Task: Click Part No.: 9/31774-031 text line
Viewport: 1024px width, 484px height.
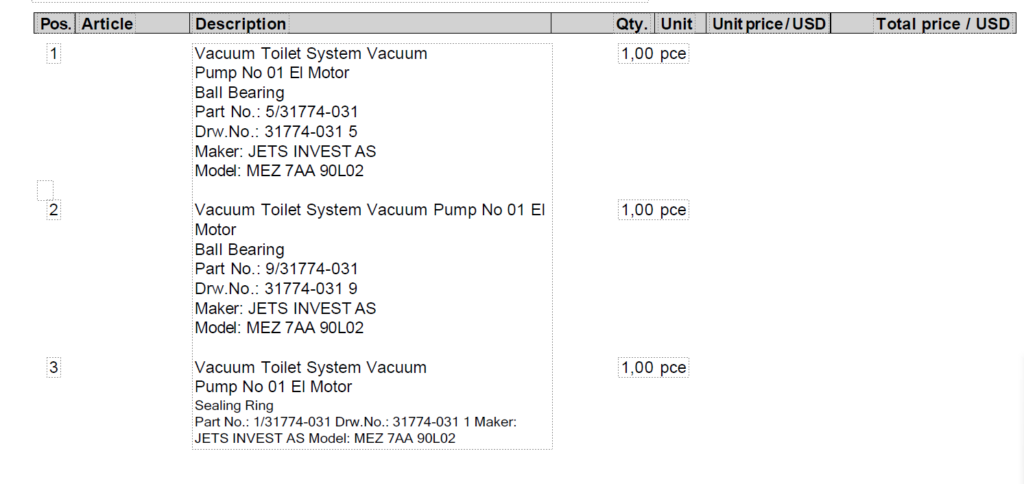Action: click(276, 269)
